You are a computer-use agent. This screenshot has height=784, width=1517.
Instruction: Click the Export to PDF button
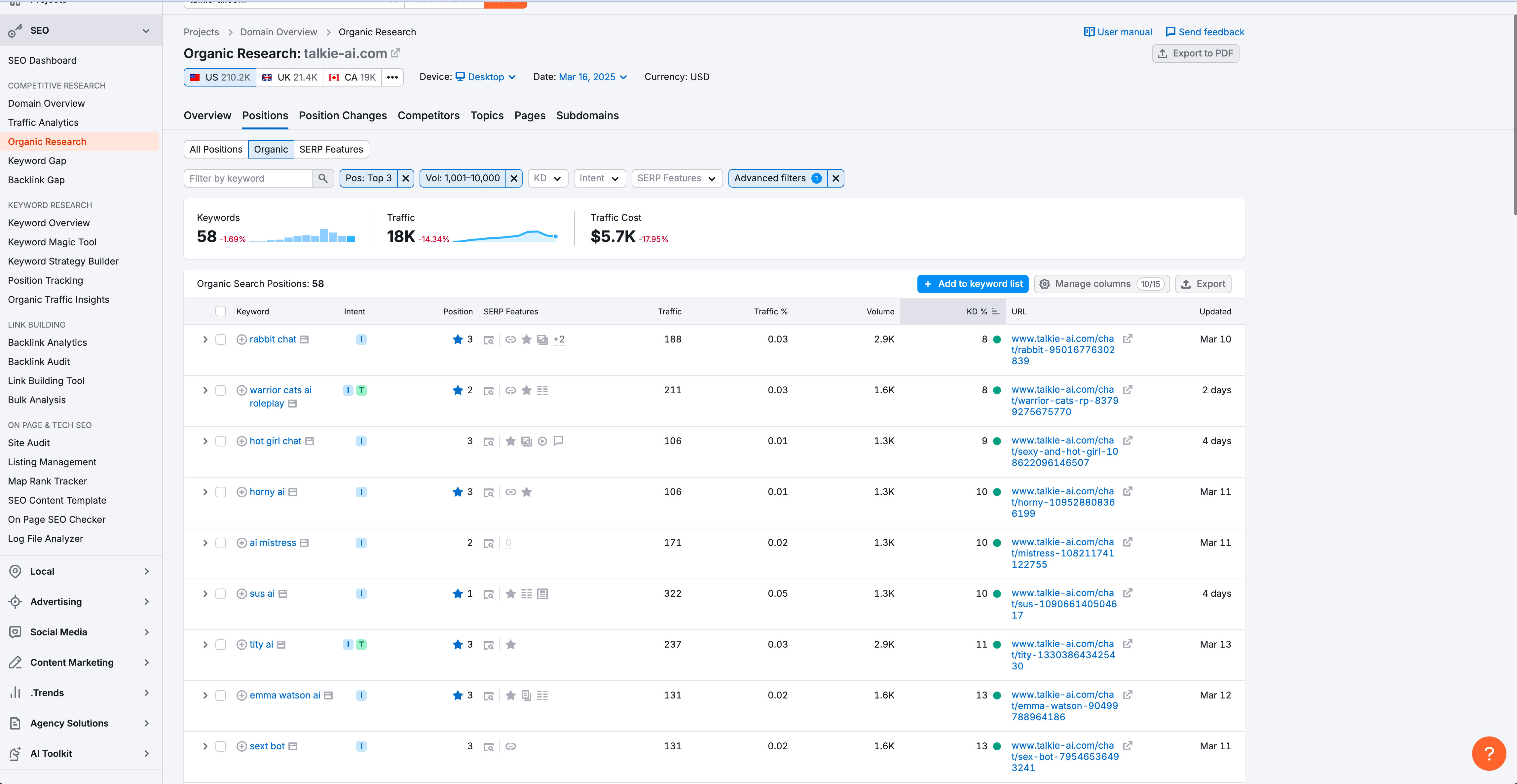coord(1196,53)
